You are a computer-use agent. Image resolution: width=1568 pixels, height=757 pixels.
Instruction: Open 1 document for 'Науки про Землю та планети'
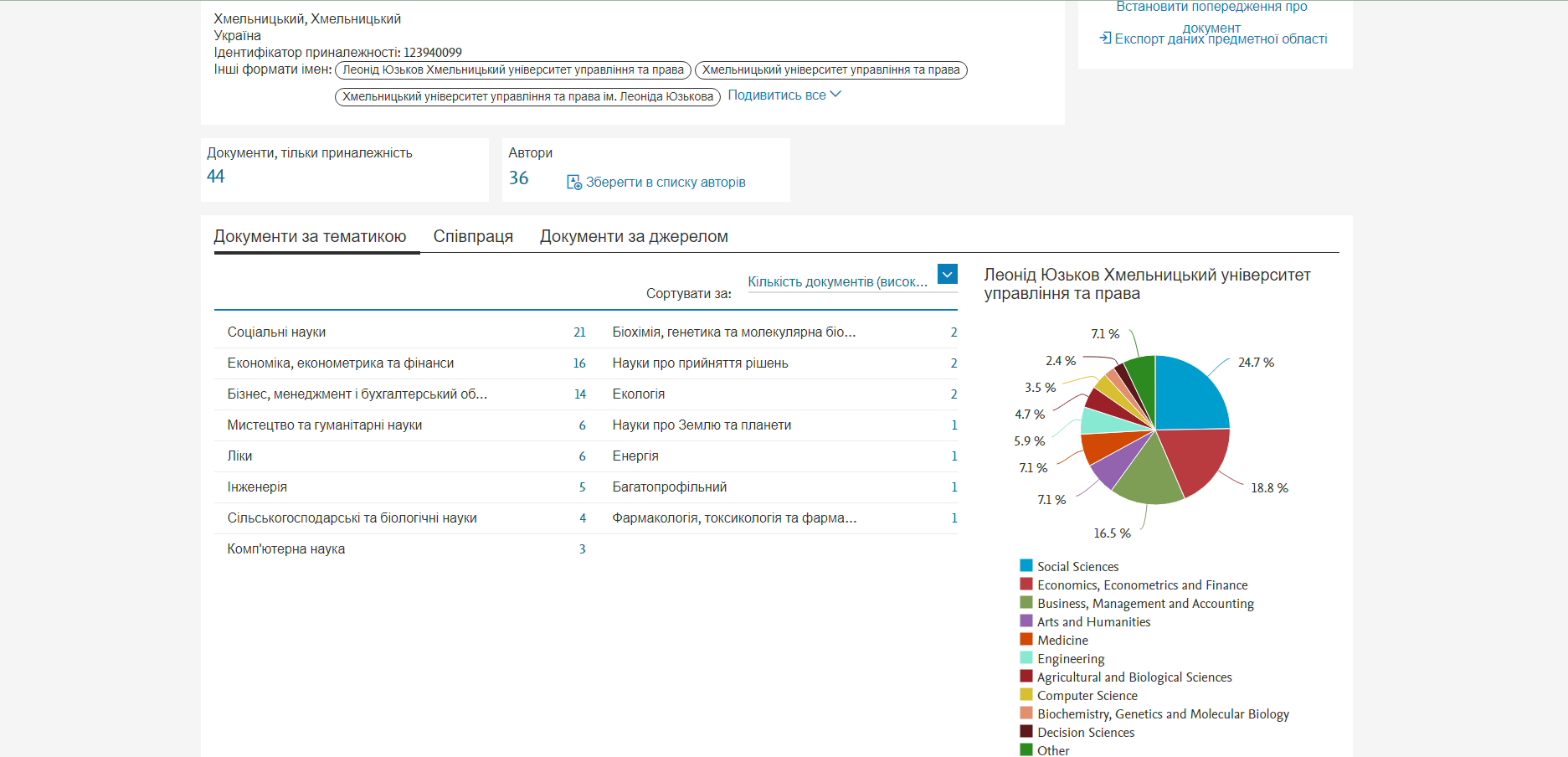point(954,425)
